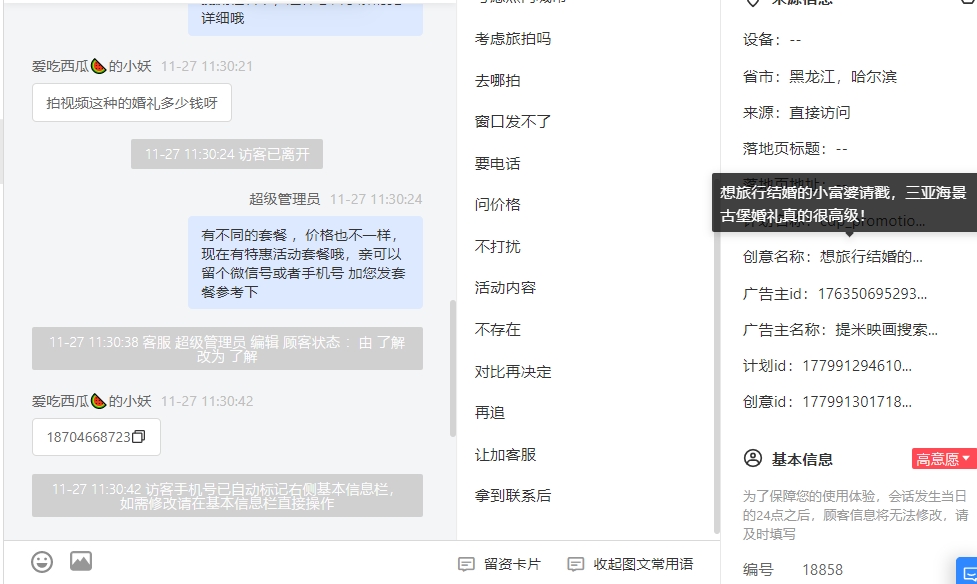977x584 pixels.
Task: Click the 来源：直接访问 field
Action: tap(796, 113)
